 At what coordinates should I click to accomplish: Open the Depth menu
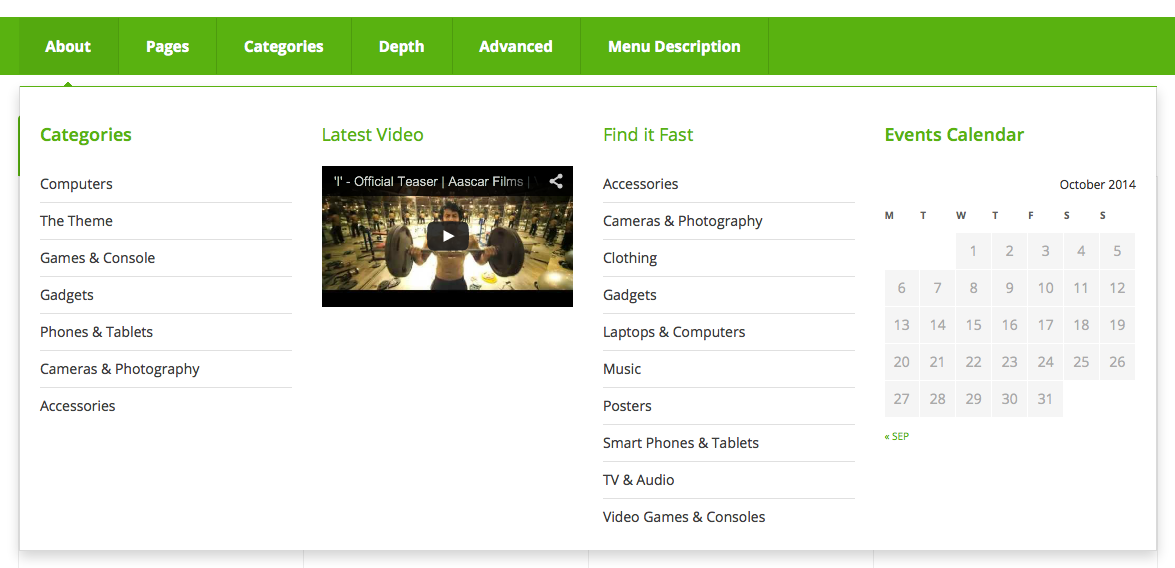(402, 46)
